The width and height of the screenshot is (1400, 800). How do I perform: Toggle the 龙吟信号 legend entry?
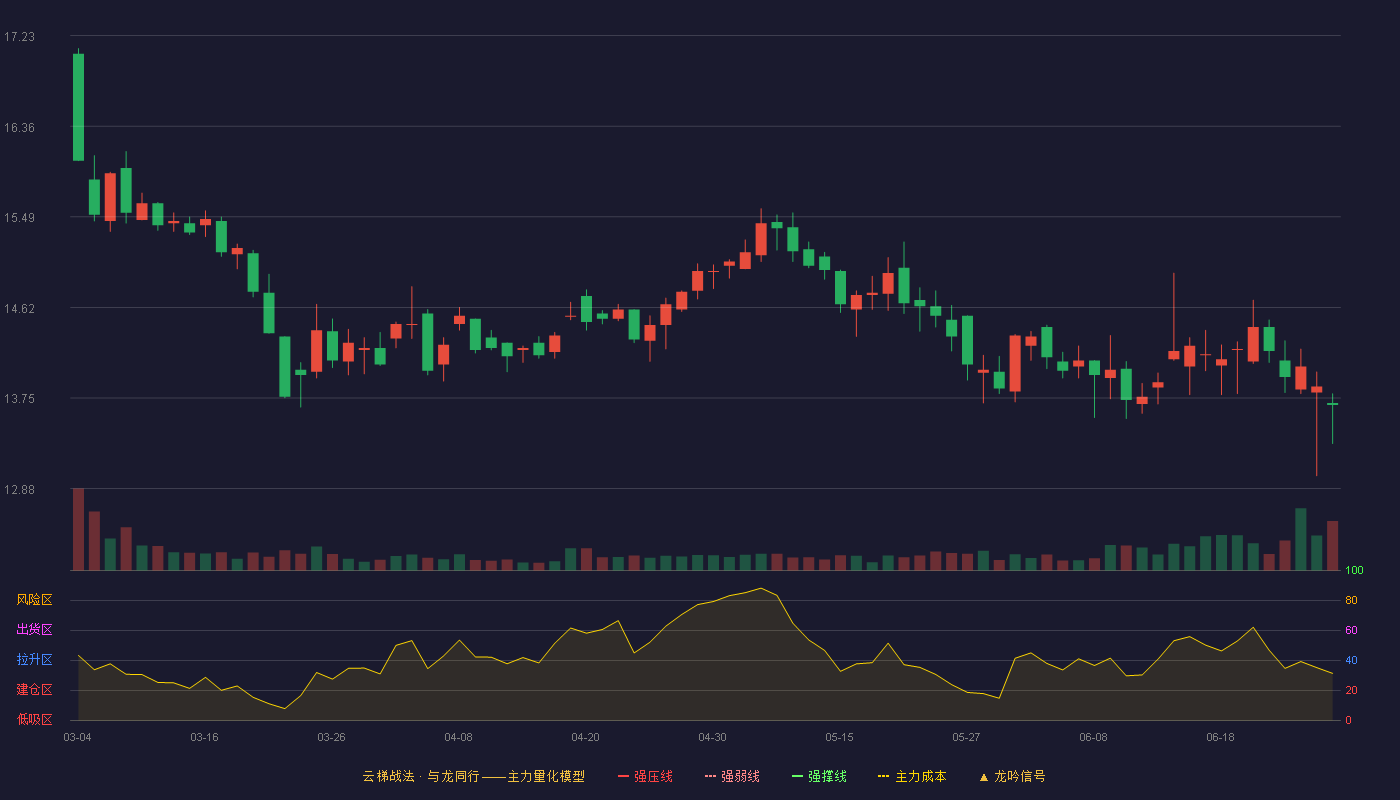1011,776
